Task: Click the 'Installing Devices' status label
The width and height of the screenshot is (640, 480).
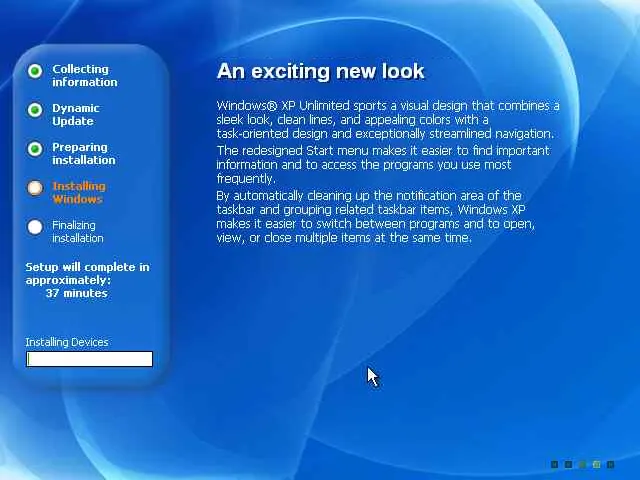Action: coord(67,342)
